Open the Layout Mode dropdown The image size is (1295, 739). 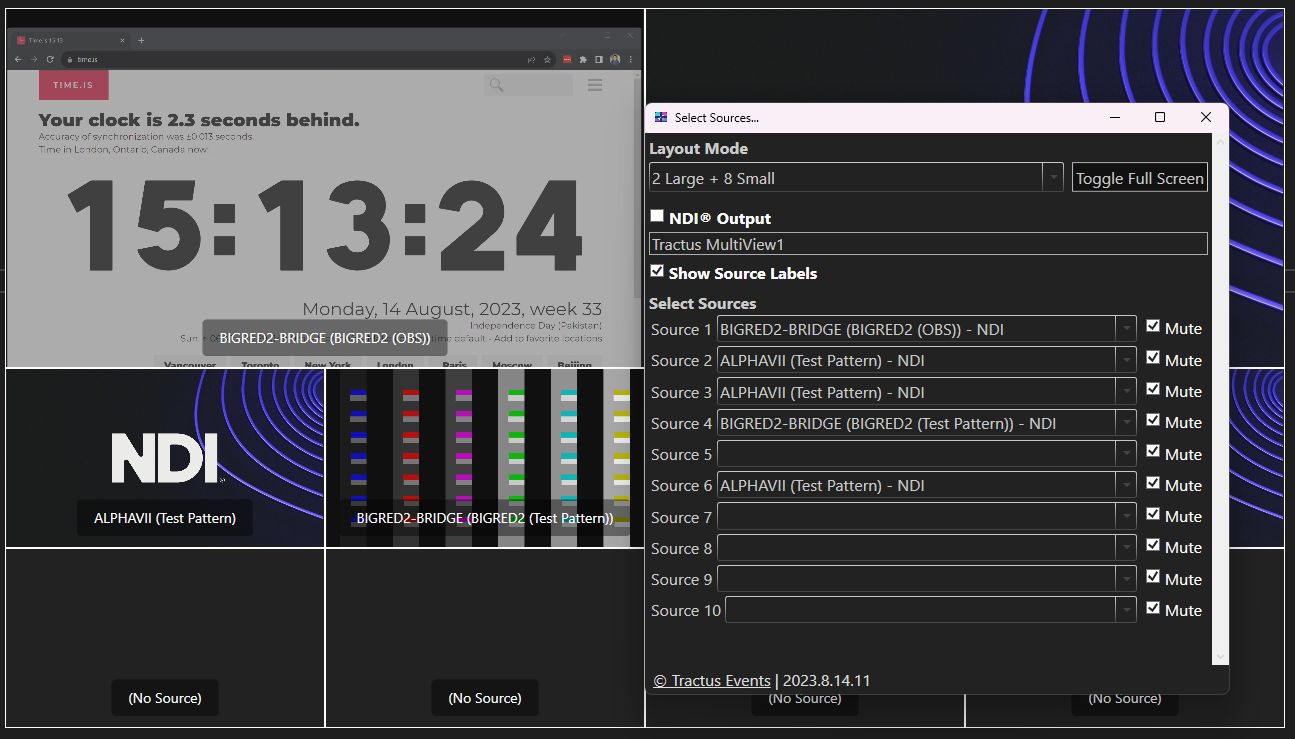tap(1053, 177)
